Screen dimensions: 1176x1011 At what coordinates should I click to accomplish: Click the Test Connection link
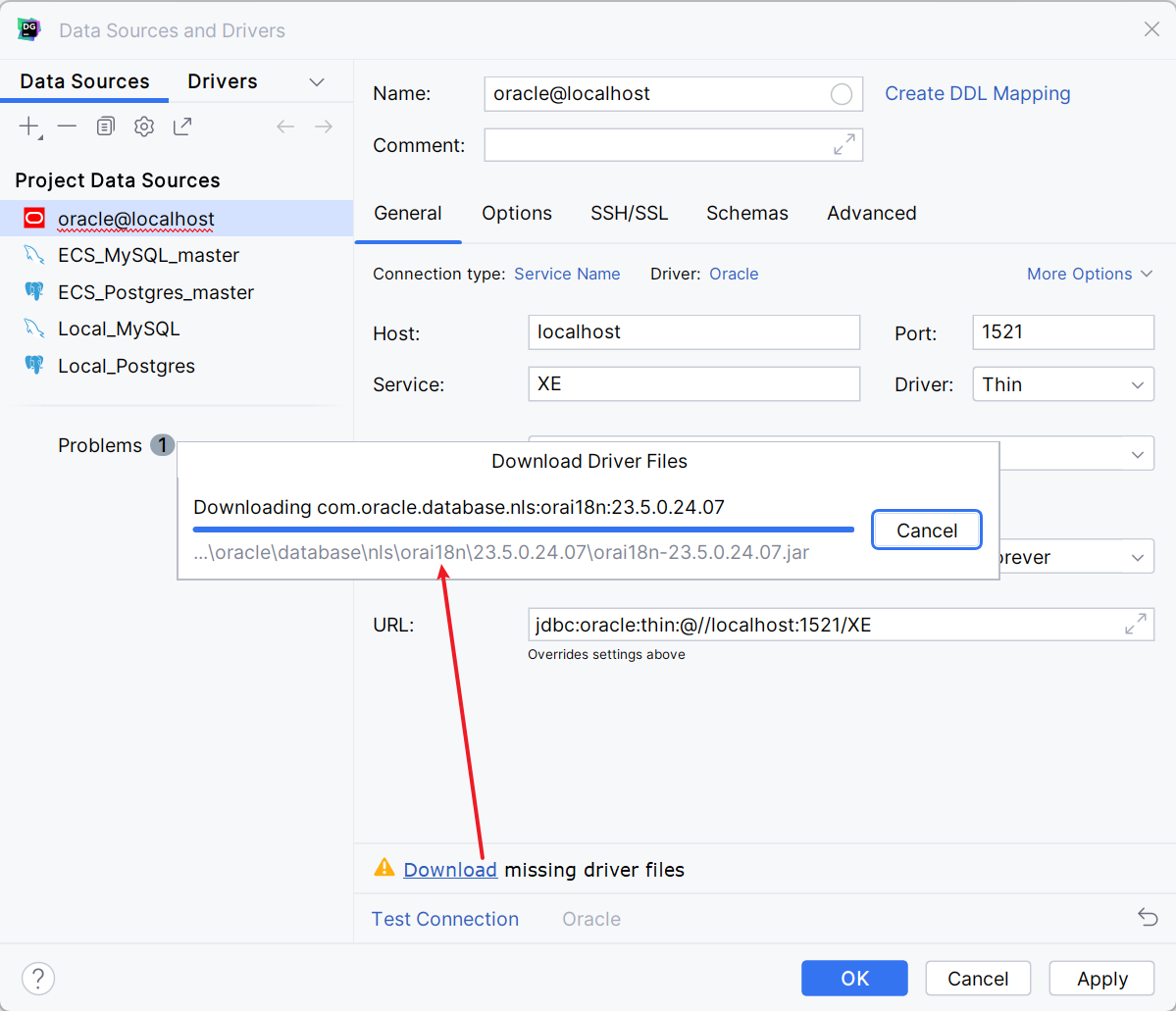(x=444, y=919)
